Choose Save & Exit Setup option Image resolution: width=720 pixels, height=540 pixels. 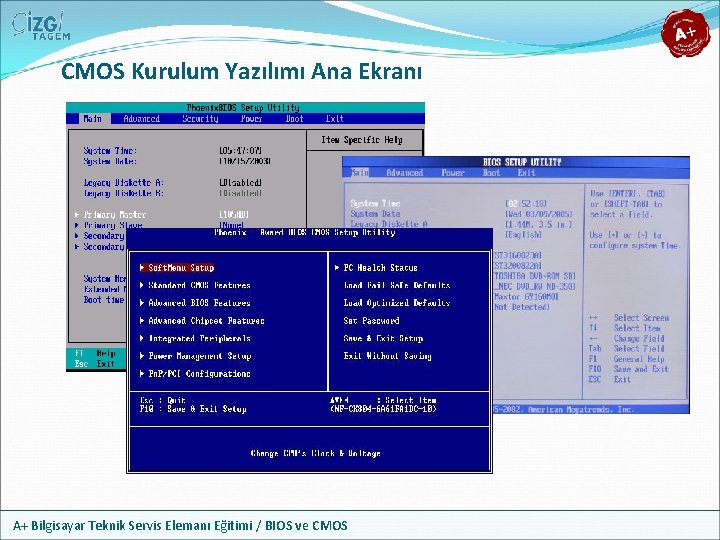tap(383, 338)
